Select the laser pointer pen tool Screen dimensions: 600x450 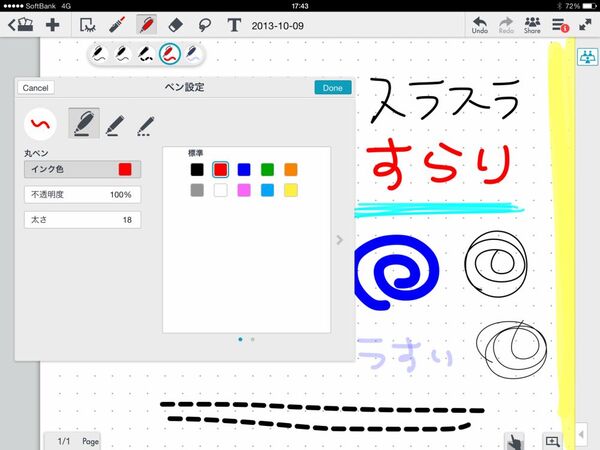click(117, 25)
